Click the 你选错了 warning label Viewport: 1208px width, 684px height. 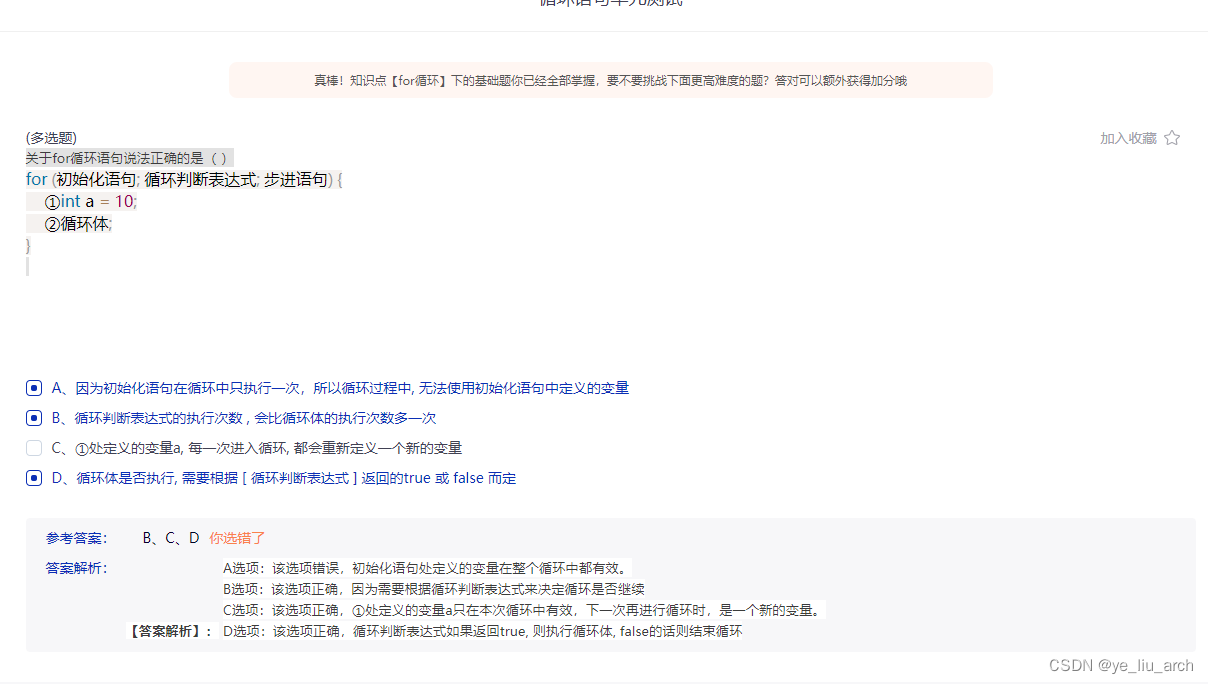tap(237, 538)
